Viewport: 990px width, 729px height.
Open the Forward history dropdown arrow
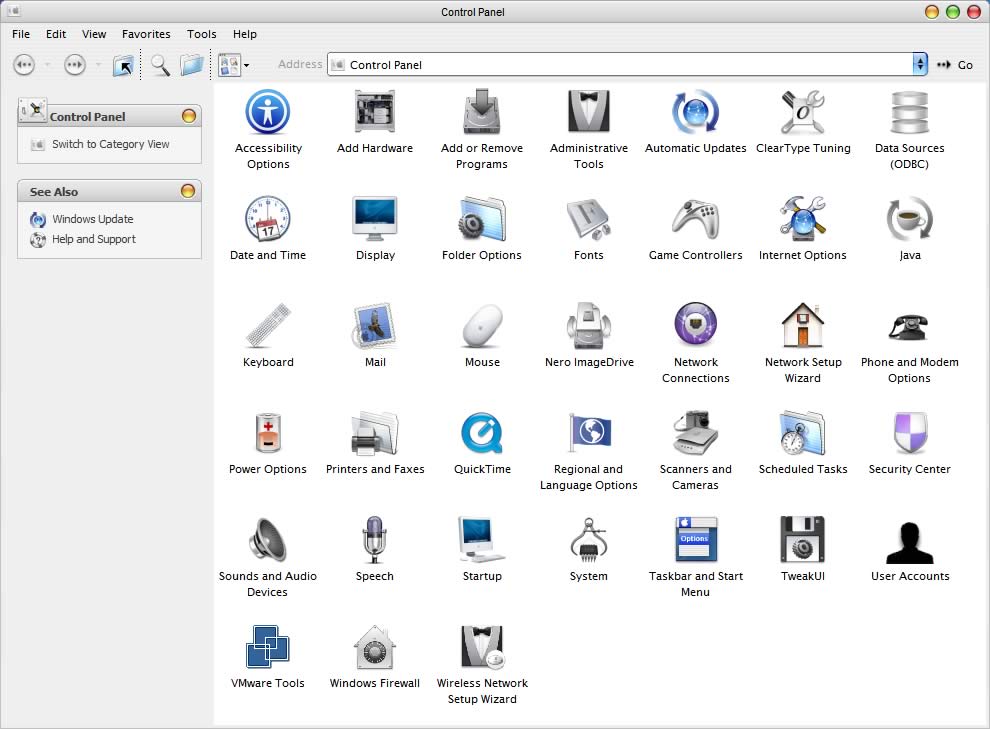[98, 64]
